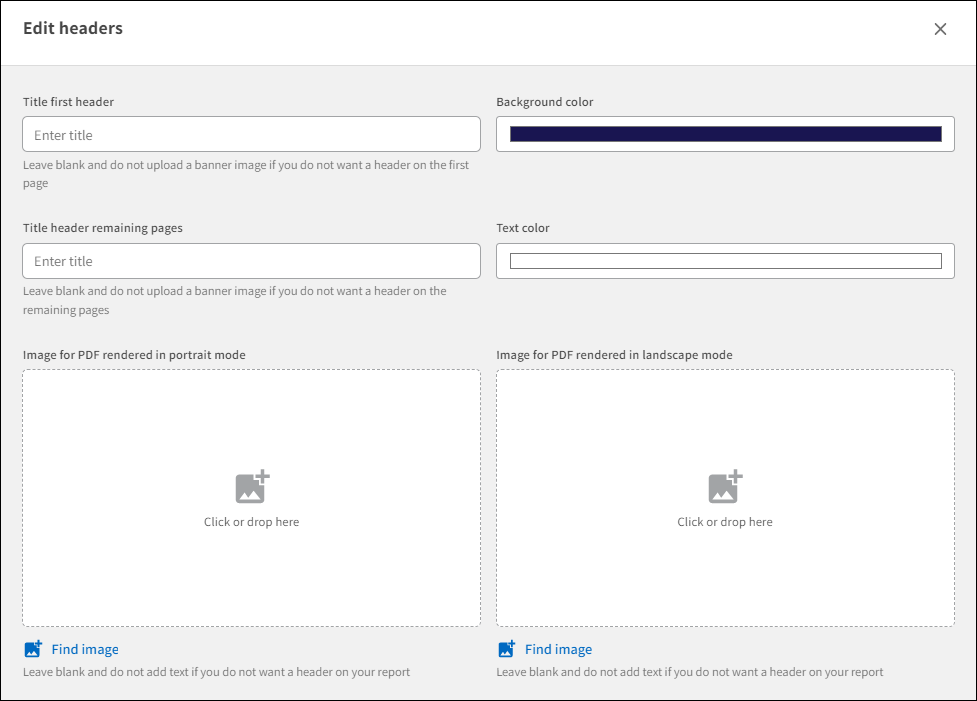977x701 pixels.
Task: Click the Find image icon for portrait mode
Action: click(34, 648)
